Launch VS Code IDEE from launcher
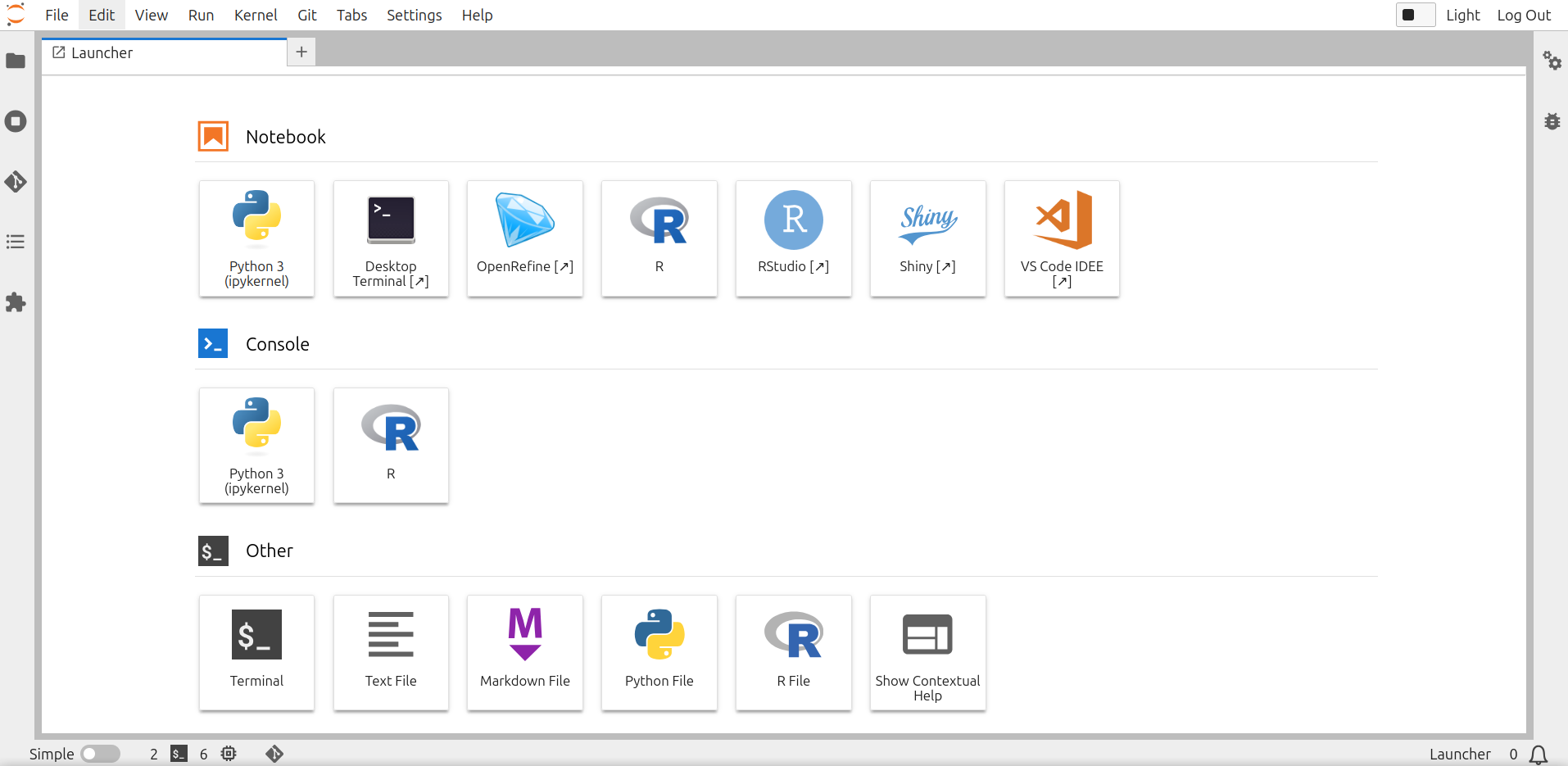Viewport: 1568px width, 766px height. click(x=1062, y=238)
